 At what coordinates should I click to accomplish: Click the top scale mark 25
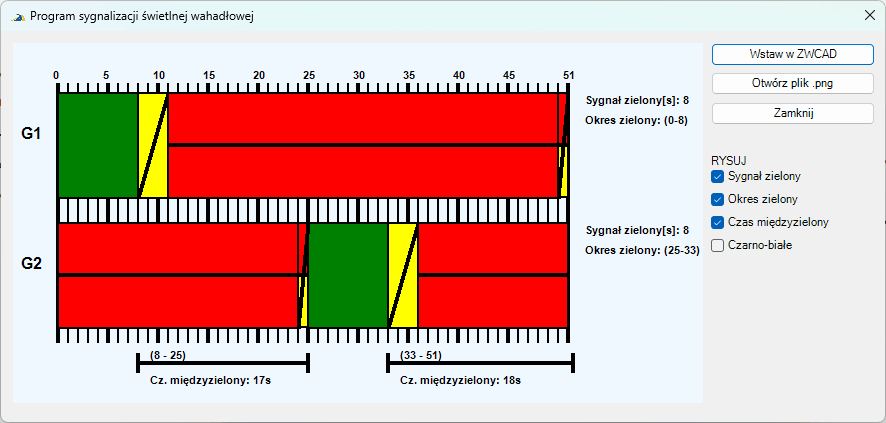pos(309,75)
